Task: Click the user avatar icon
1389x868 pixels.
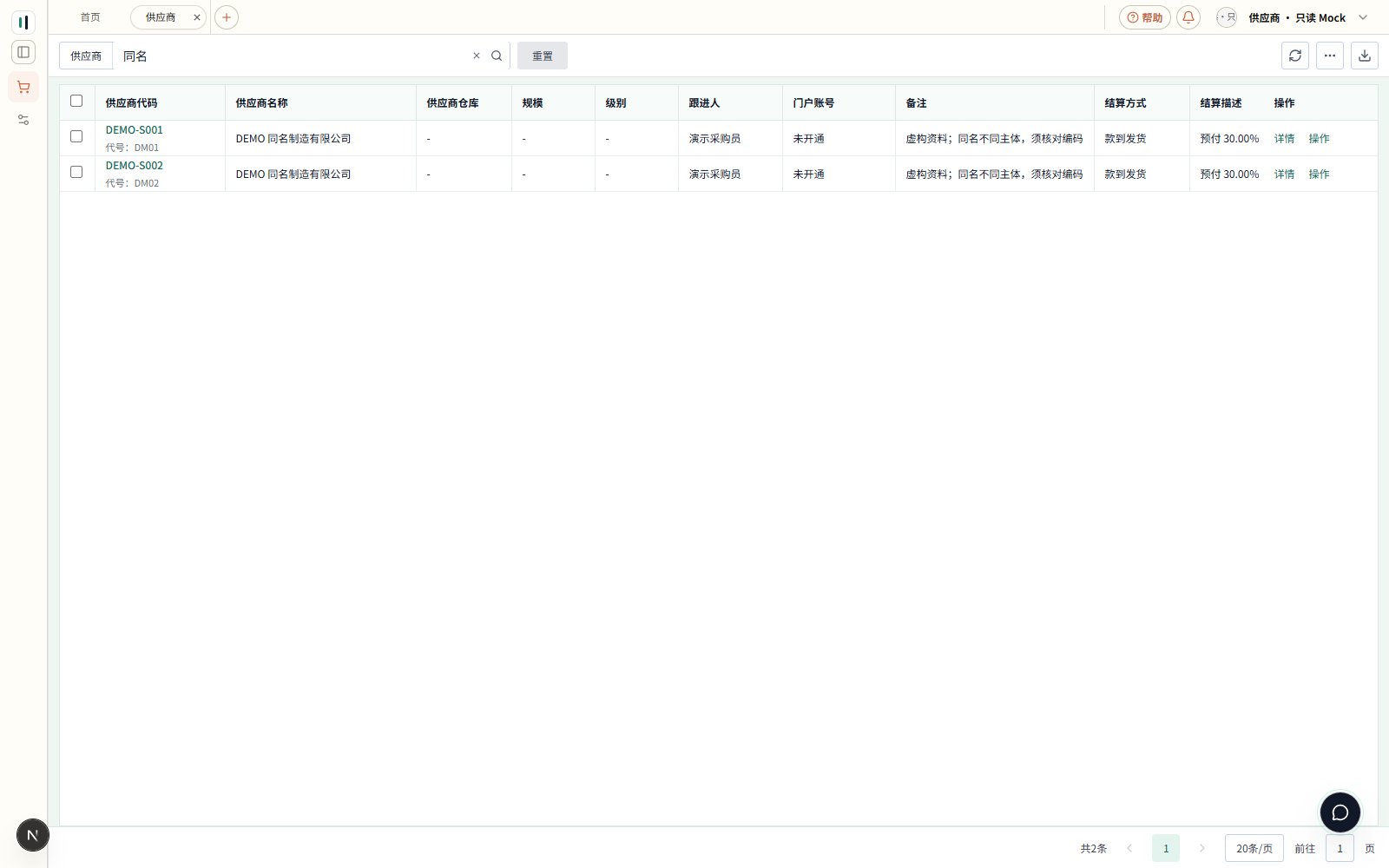Action: tap(1227, 17)
